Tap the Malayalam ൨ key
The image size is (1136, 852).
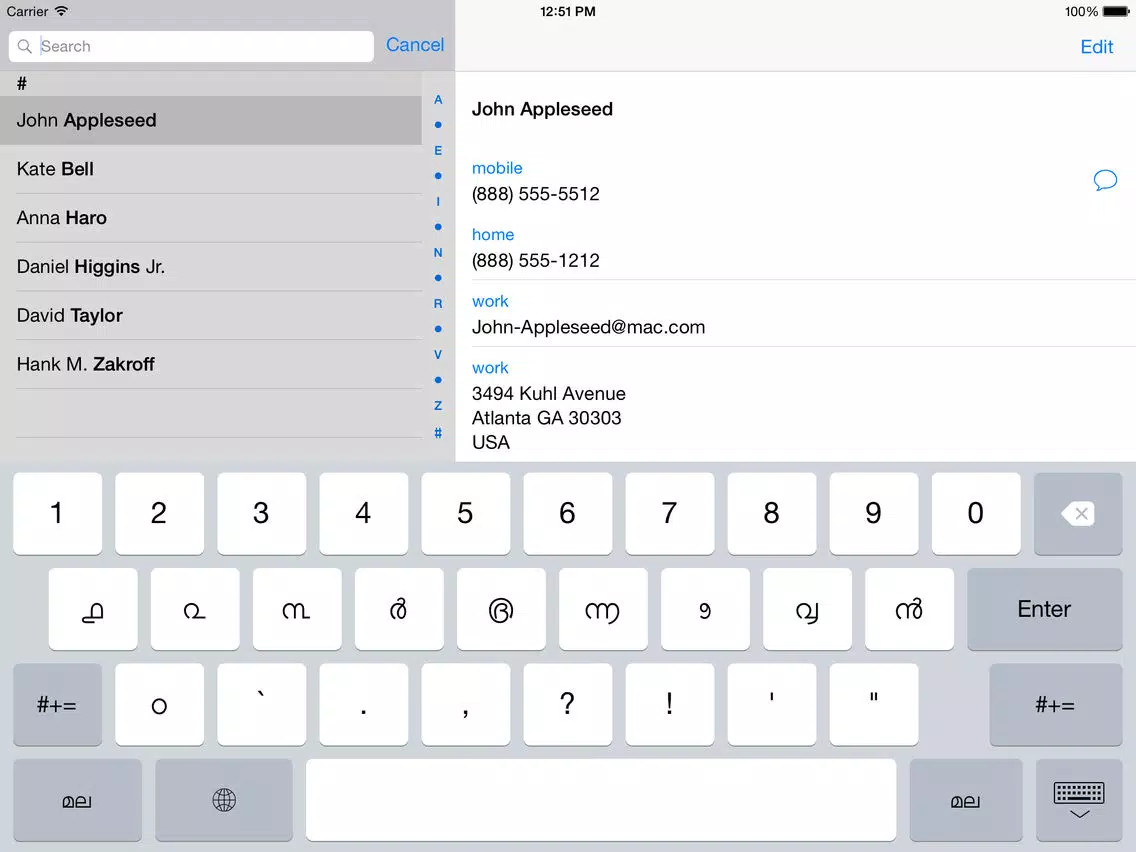click(x=195, y=609)
